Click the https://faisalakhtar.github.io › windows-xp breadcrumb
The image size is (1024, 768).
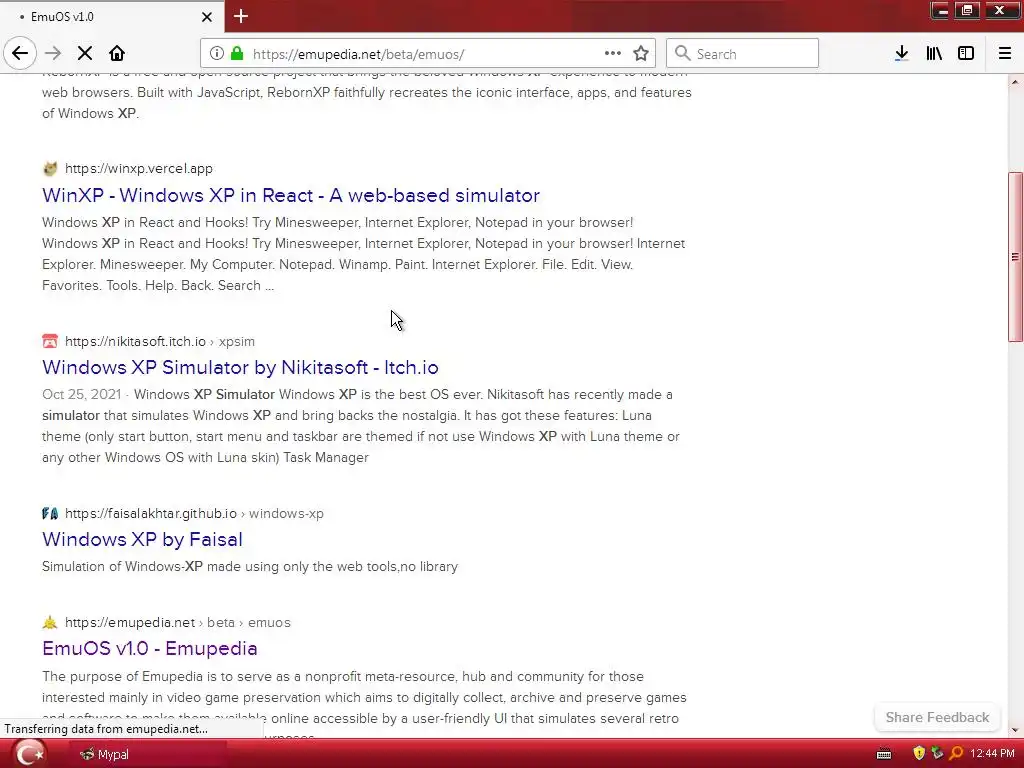pos(194,513)
